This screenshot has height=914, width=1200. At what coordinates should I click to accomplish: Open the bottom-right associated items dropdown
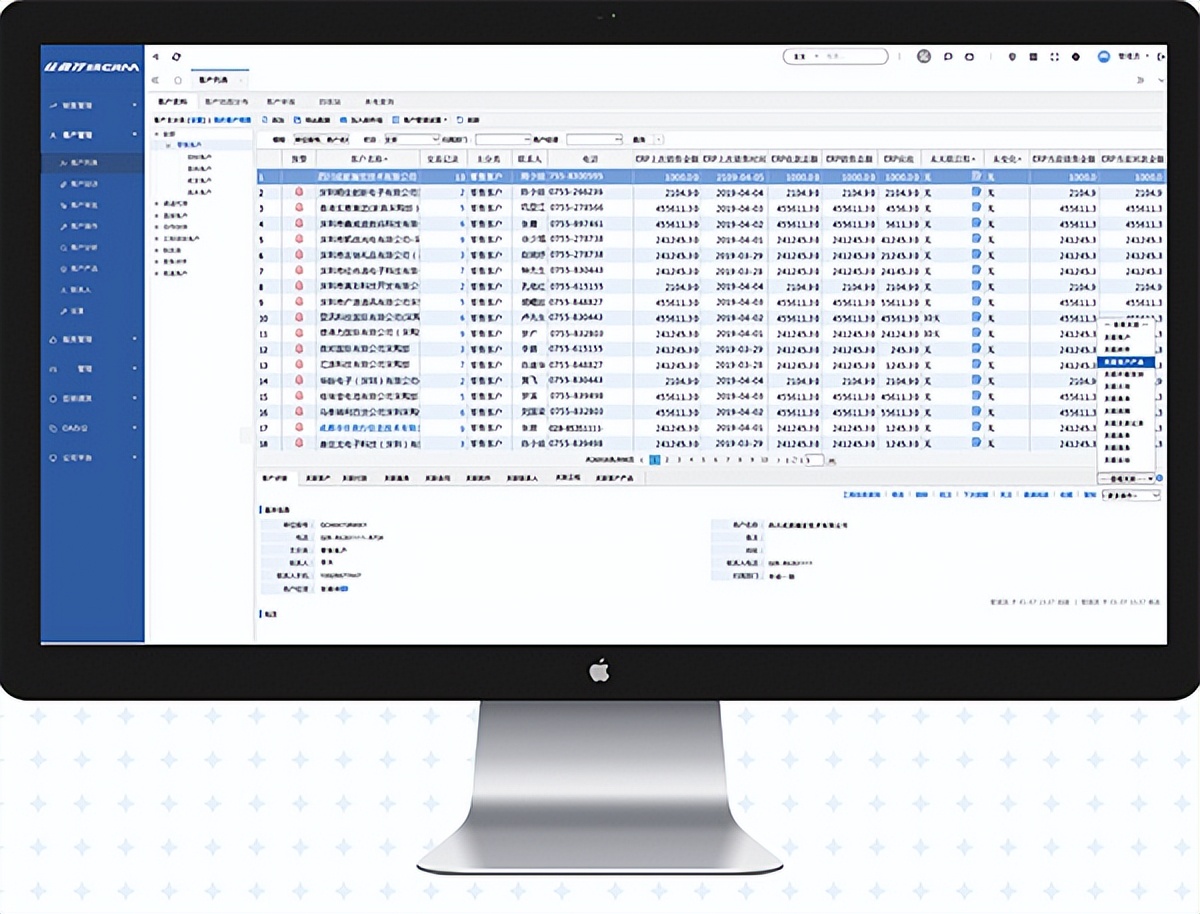tap(1126, 479)
